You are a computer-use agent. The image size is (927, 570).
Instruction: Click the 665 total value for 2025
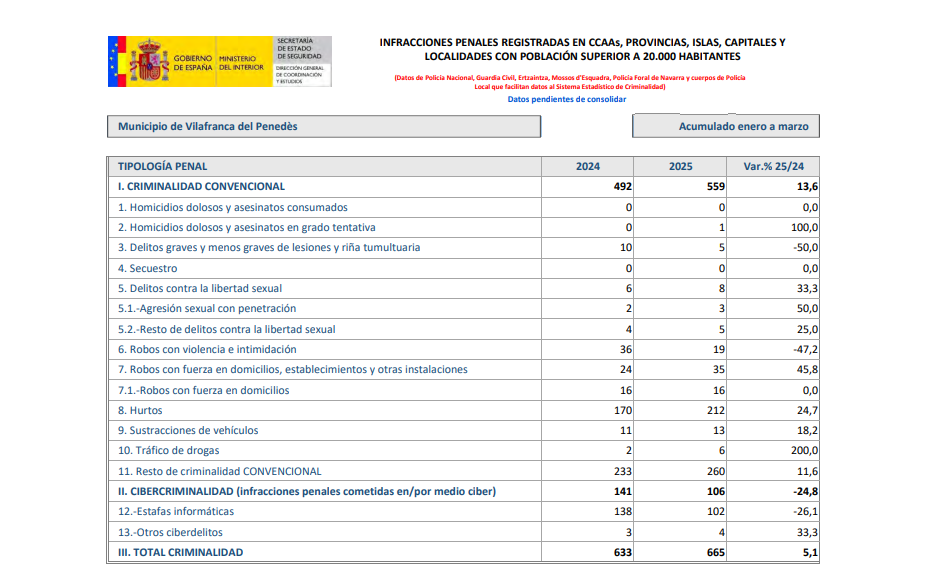click(715, 552)
